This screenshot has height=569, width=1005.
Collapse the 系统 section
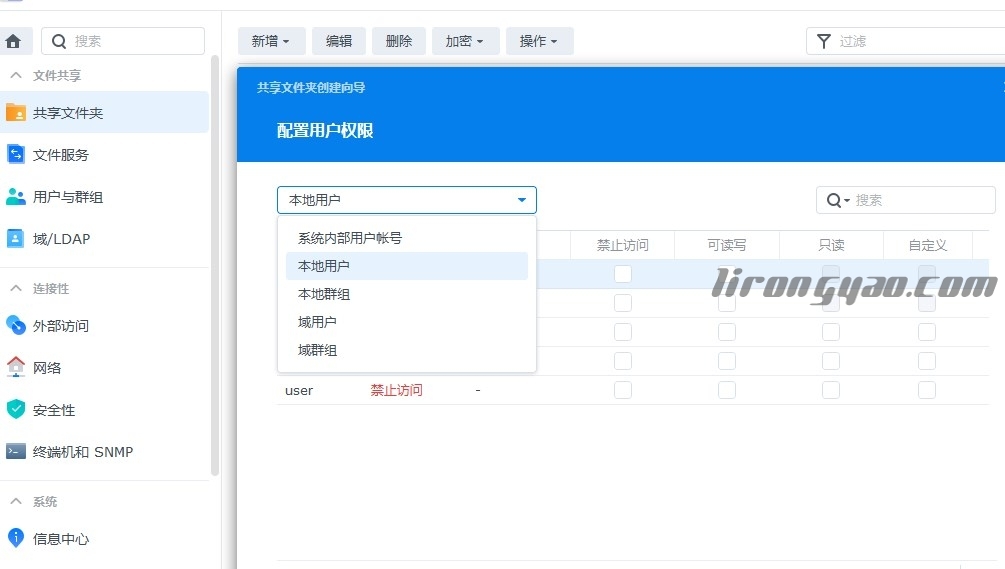16,501
